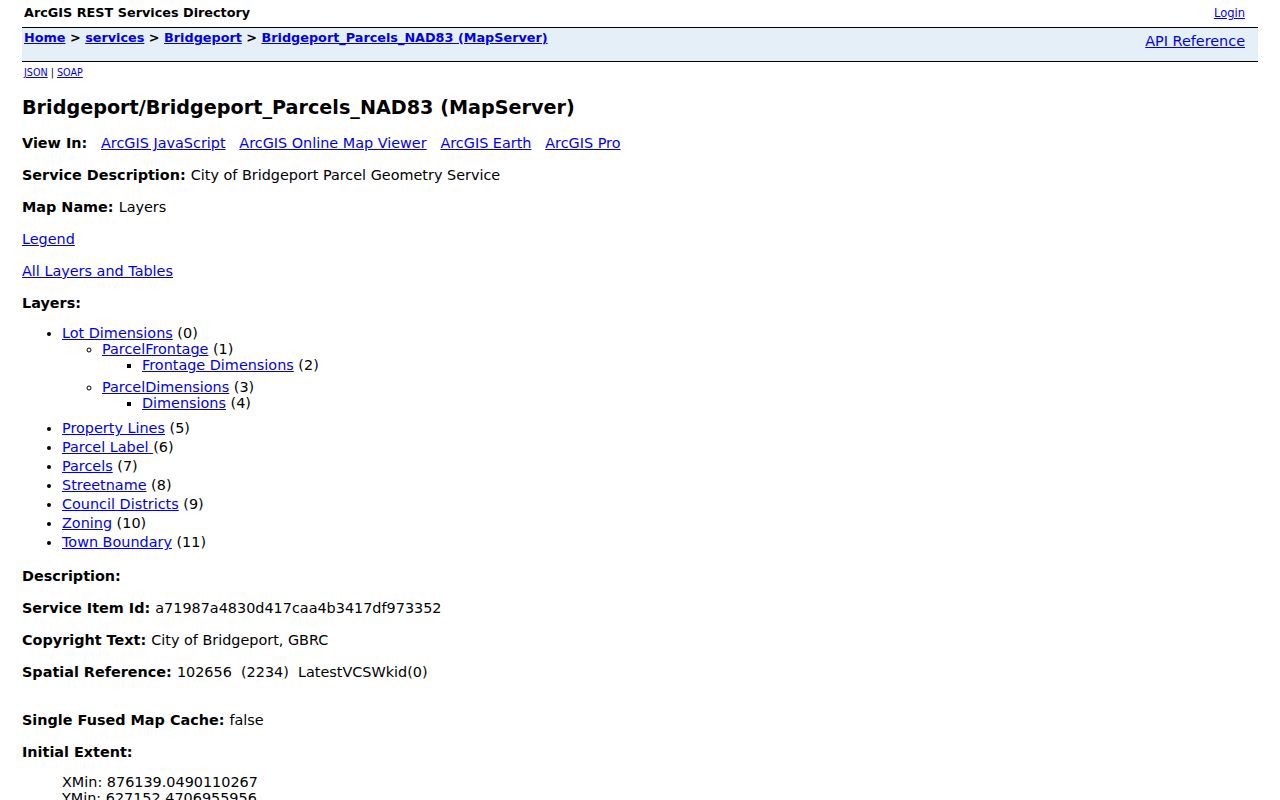Open All Layers and Tables
1280x800 pixels.
(97, 271)
